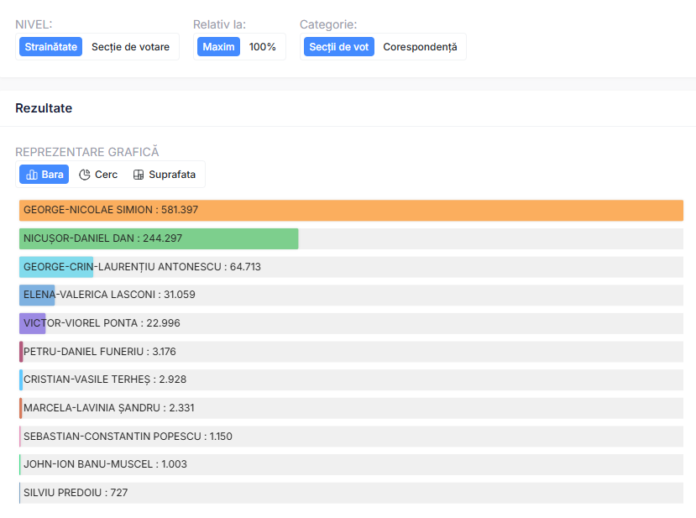Set relative scale to 100%
Screen dimensions: 696x518
coord(262,47)
